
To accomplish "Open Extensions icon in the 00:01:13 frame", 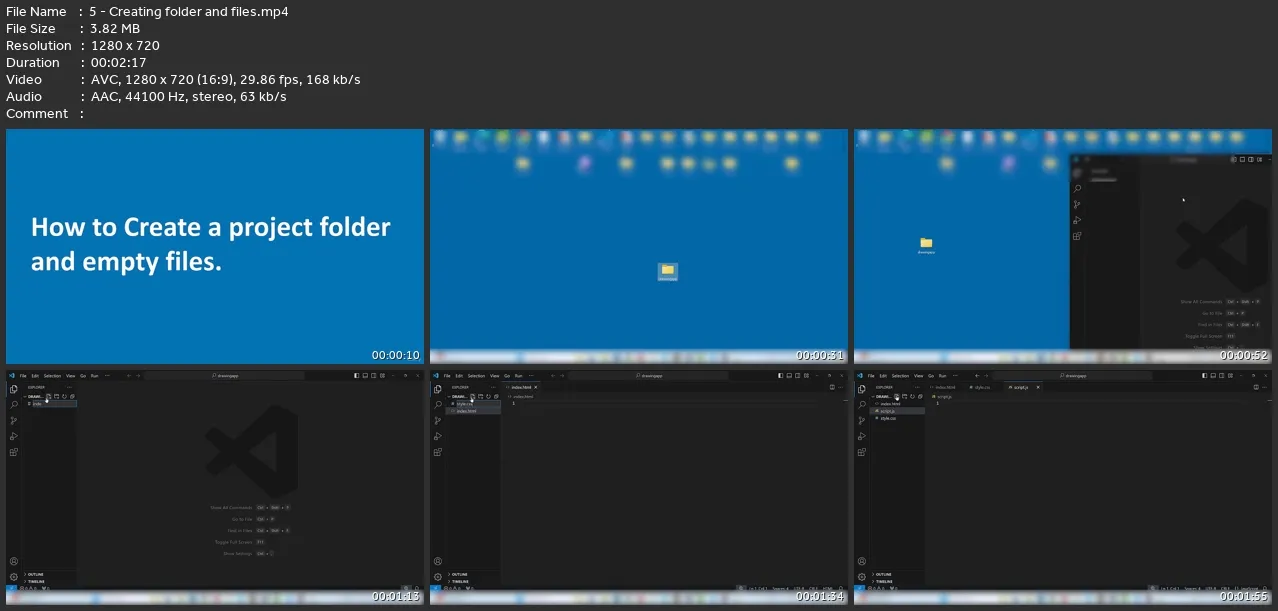I will (14, 453).
